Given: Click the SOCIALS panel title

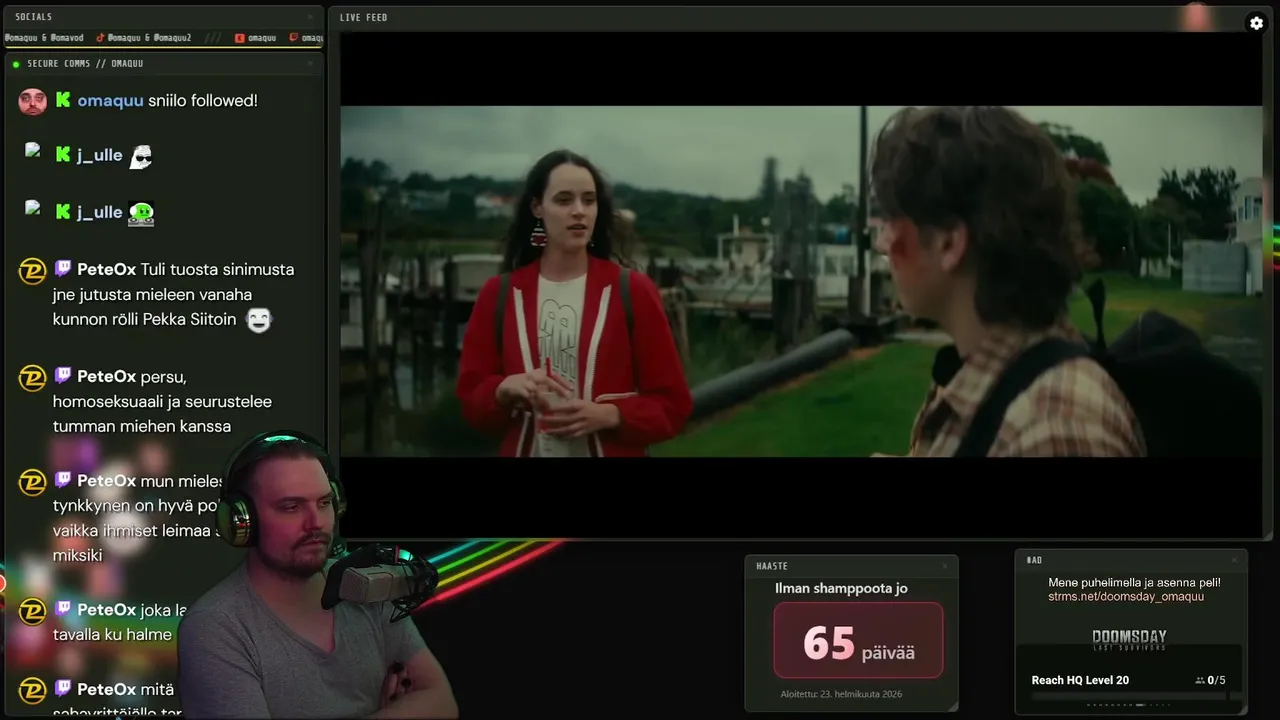Looking at the screenshot, I should (33, 17).
